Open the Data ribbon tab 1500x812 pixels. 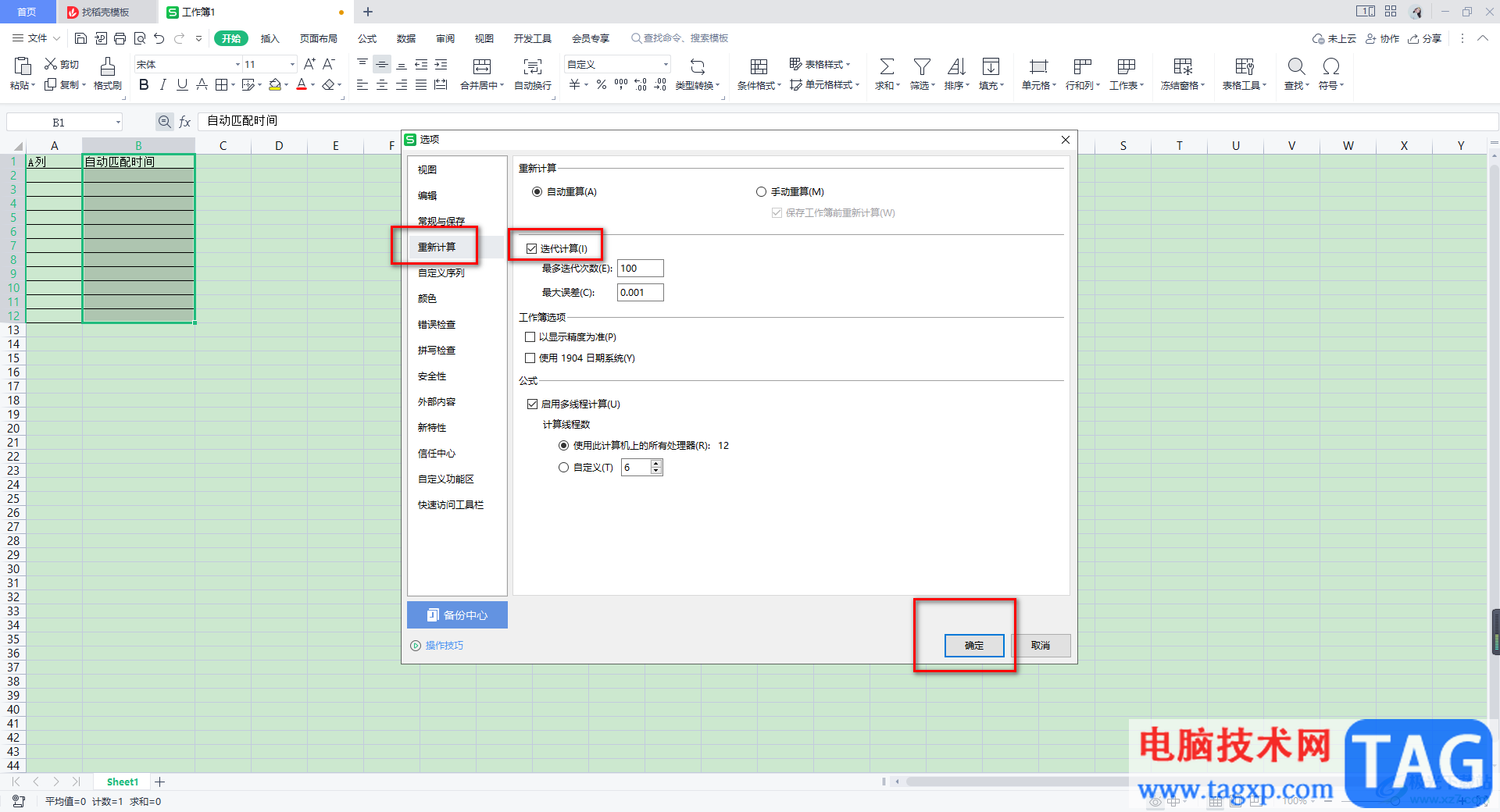tap(405, 38)
